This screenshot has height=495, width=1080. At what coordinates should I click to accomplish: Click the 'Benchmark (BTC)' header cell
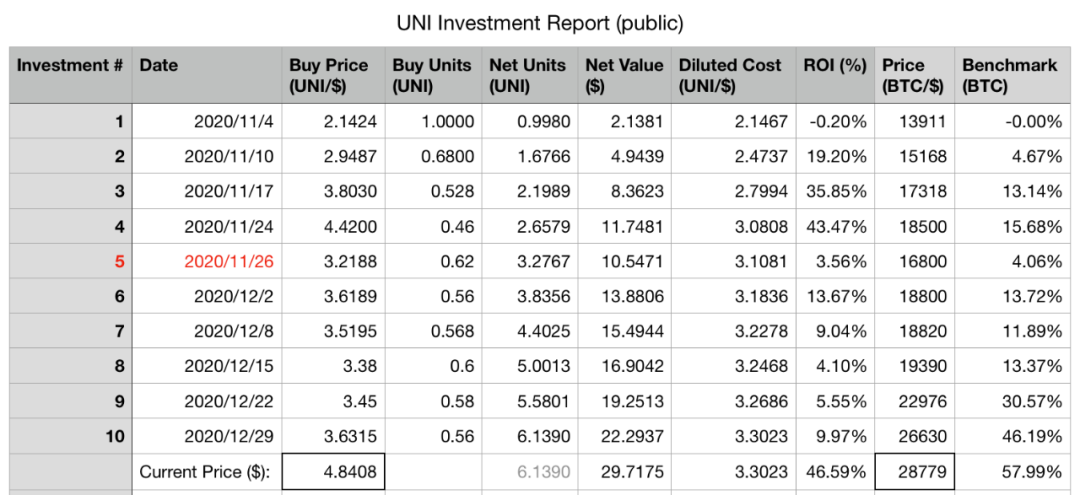click(1010, 75)
